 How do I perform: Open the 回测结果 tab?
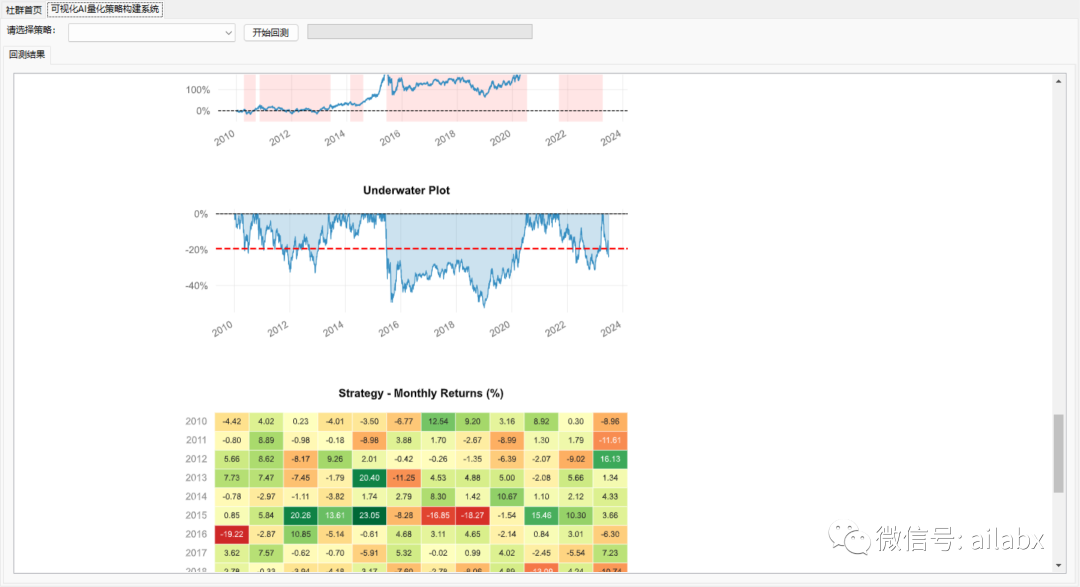[27, 55]
